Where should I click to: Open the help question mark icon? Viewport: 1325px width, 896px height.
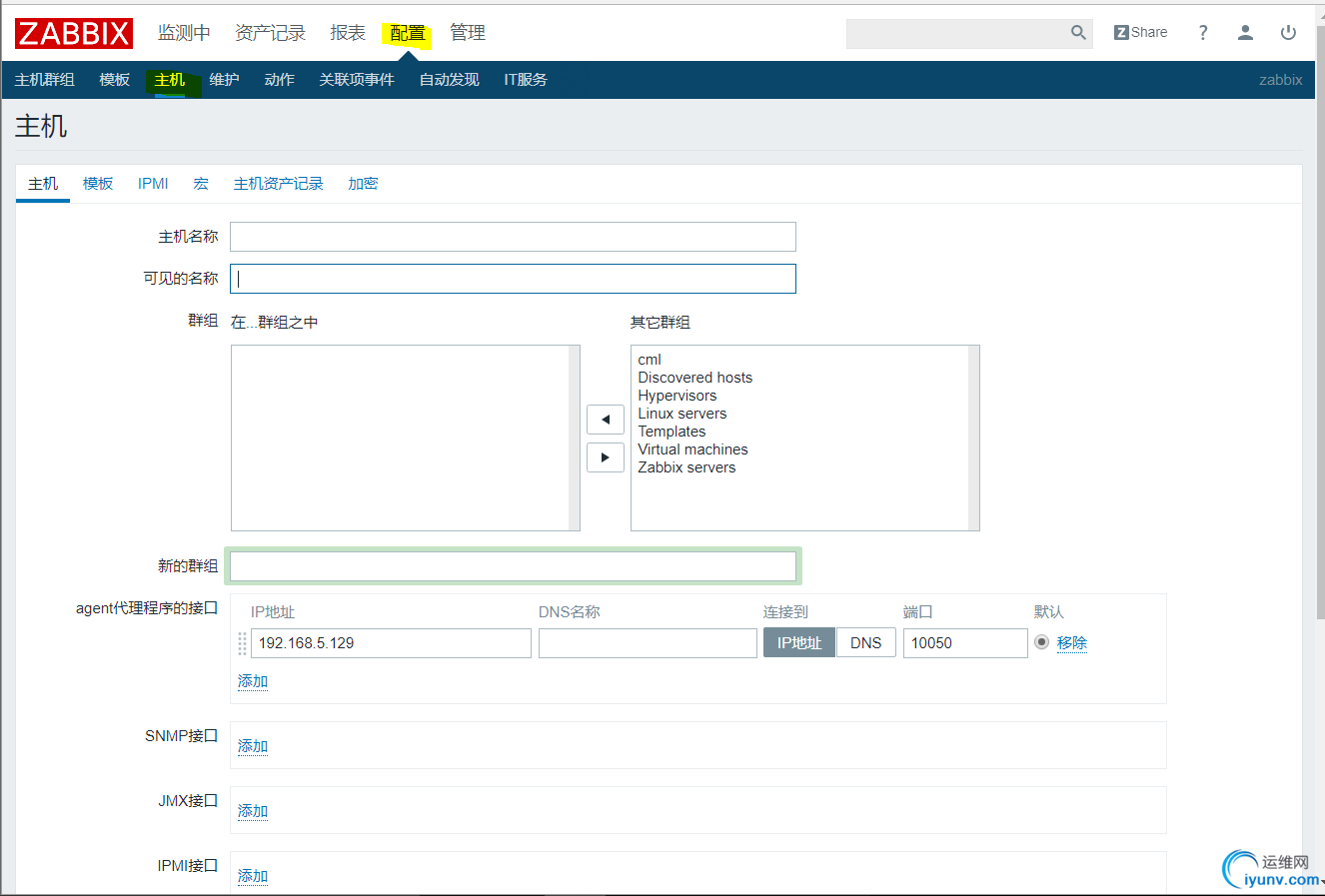tap(1203, 33)
